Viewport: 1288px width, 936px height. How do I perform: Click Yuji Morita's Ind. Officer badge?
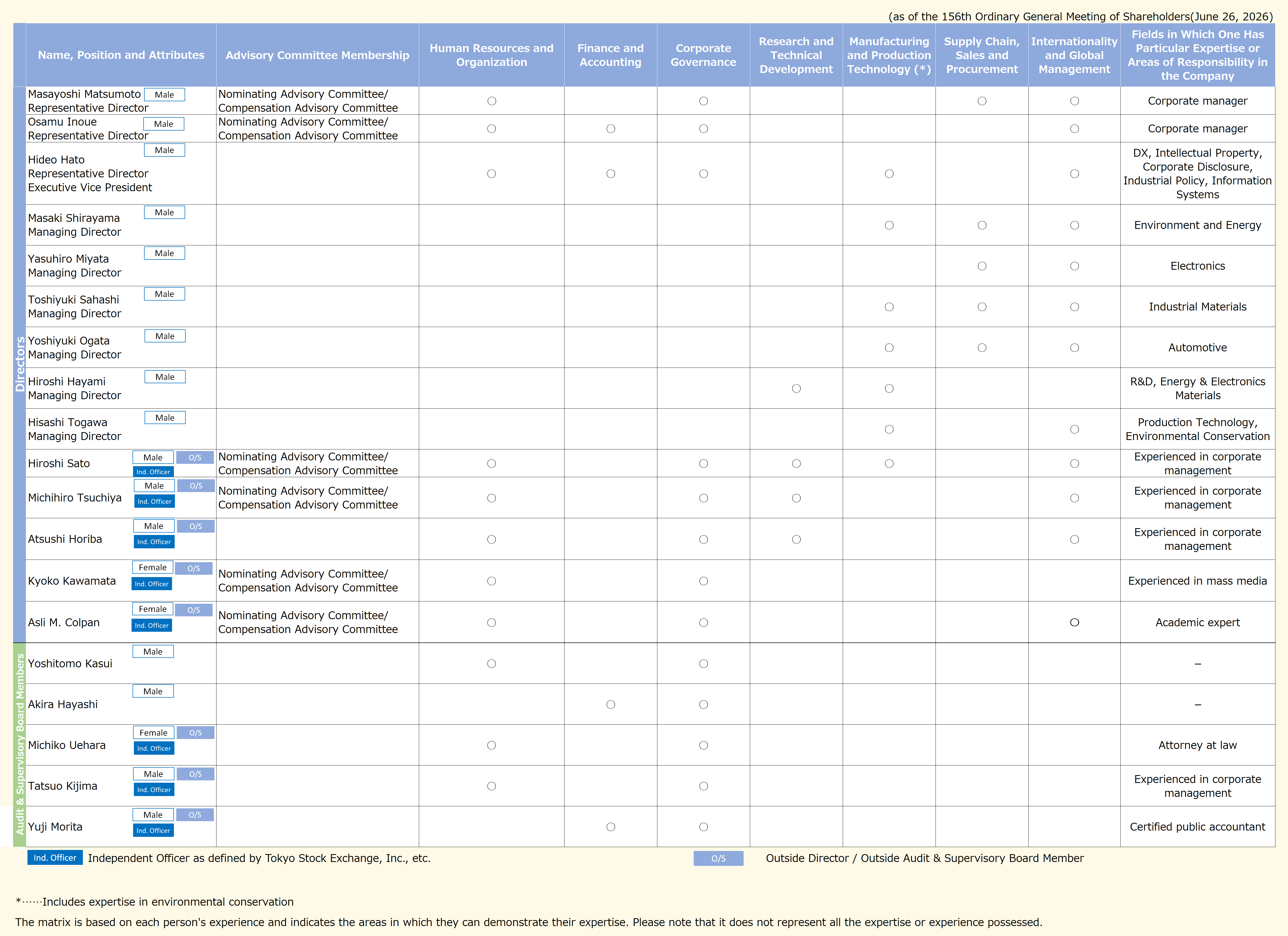[x=153, y=830]
